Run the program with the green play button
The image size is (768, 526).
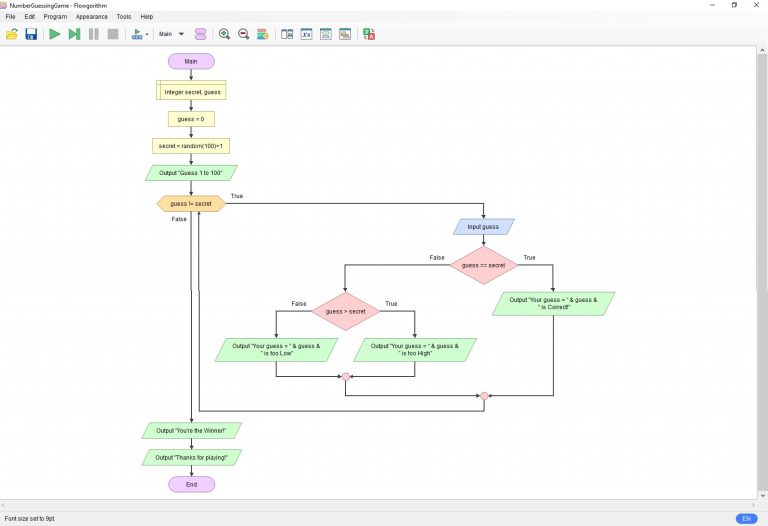[55, 34]
